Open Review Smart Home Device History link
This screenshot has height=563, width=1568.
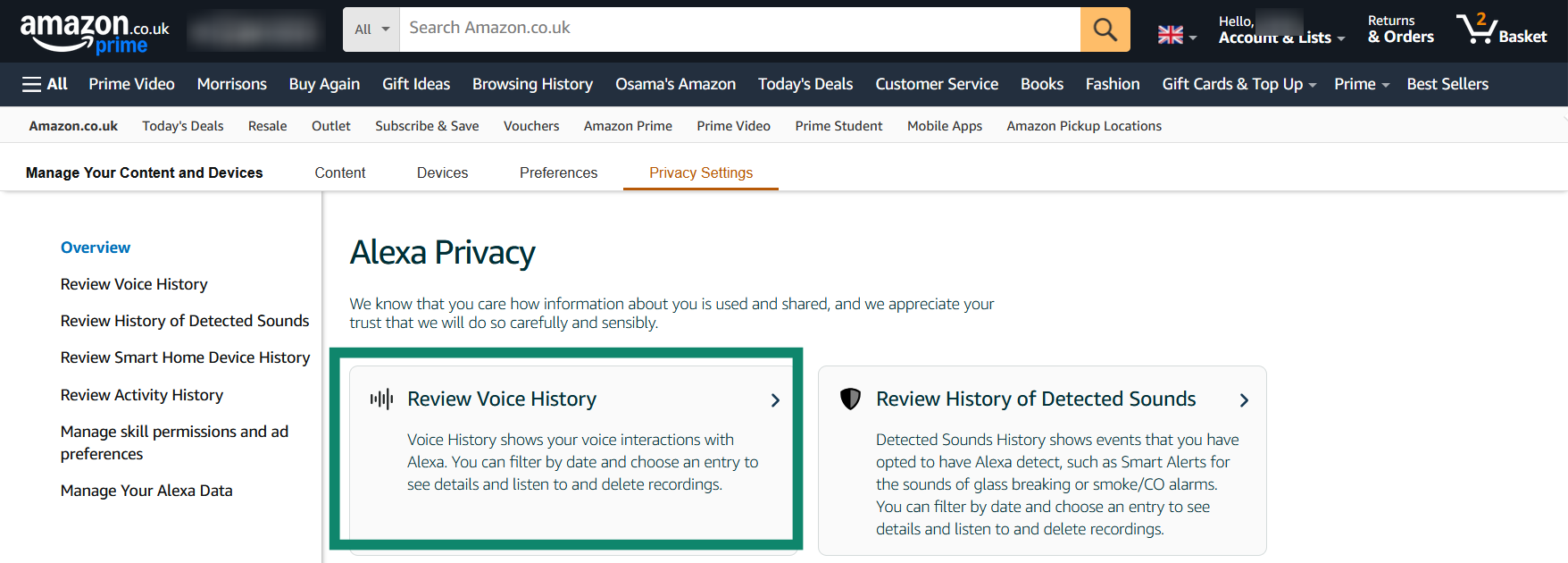coord(185,357)
